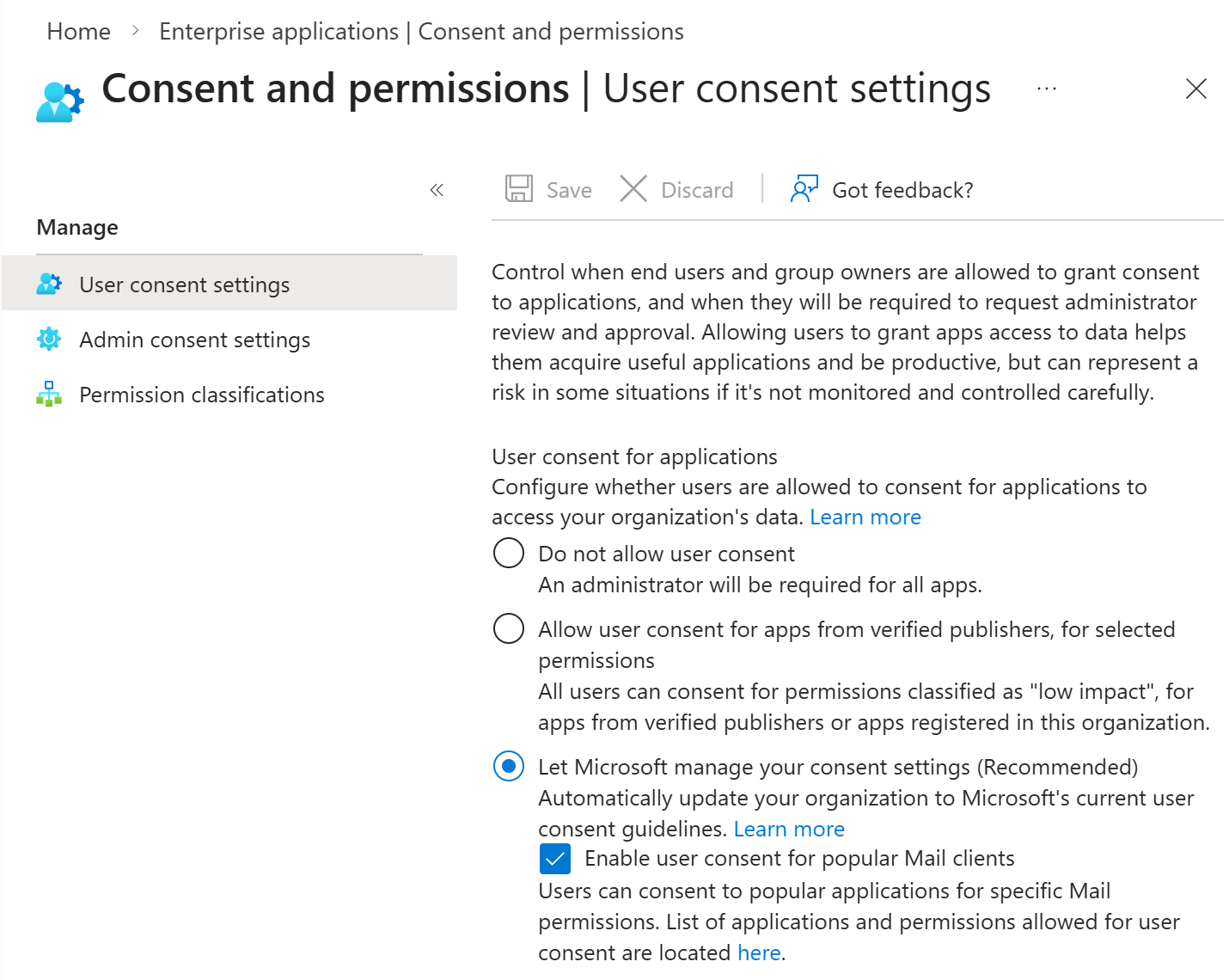Click the Got feedback smiley icon
This screenshot has width=1229, height=980.
pos(803,188)
